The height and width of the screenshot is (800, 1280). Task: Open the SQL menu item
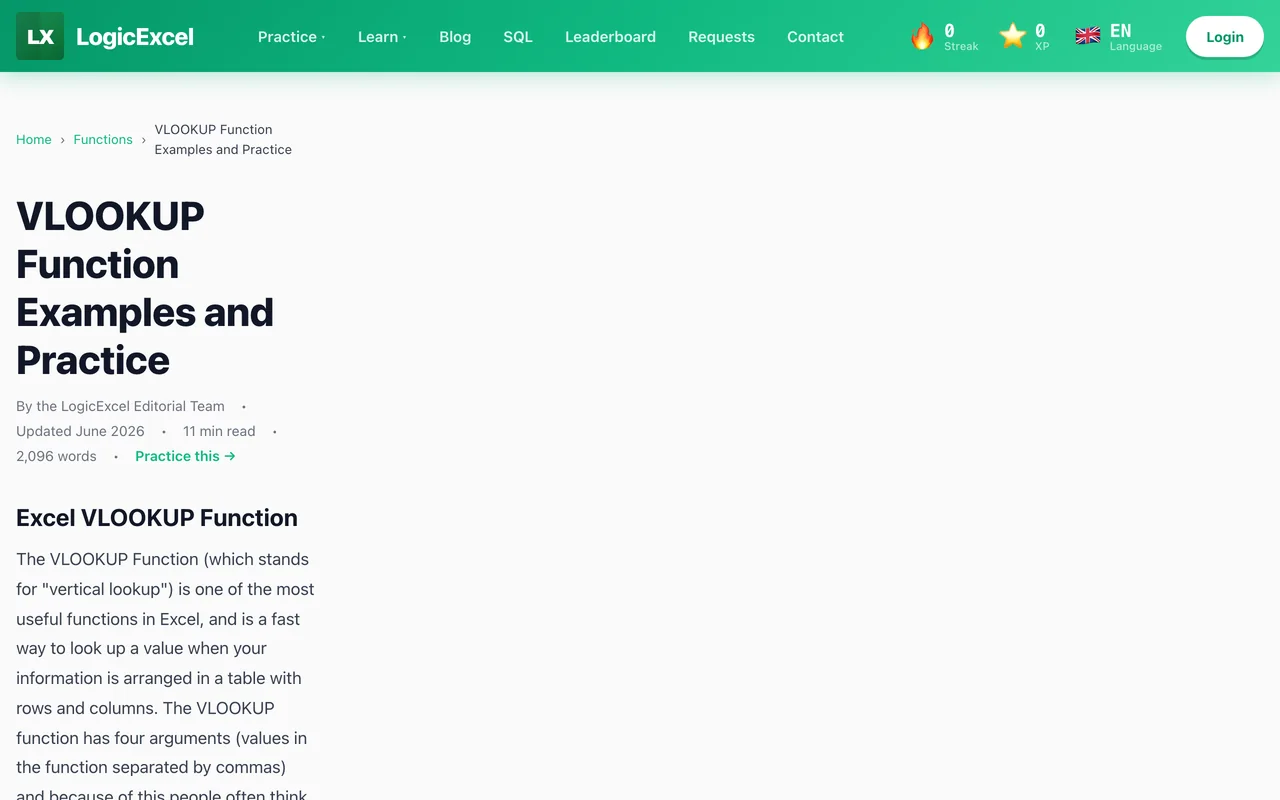tap(518, 37)
